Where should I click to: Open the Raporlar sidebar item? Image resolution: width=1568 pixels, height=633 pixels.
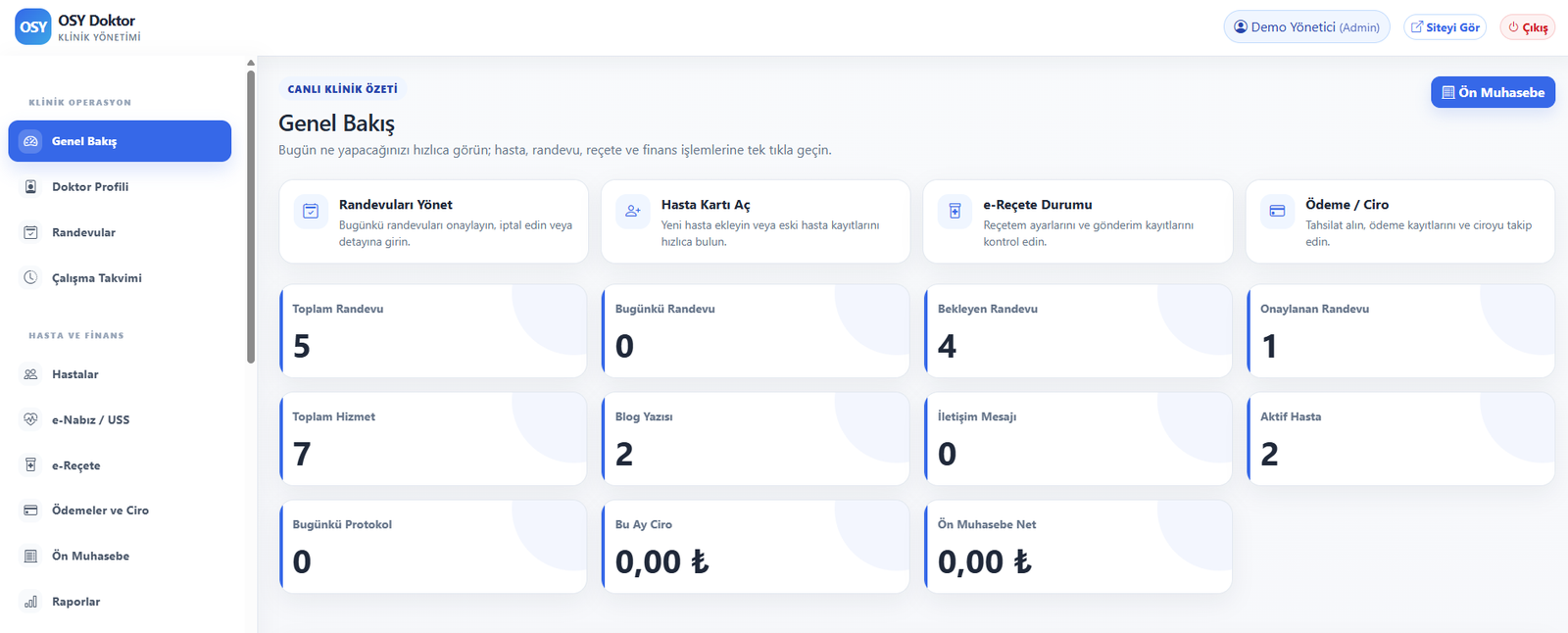(x=120, y=602)
